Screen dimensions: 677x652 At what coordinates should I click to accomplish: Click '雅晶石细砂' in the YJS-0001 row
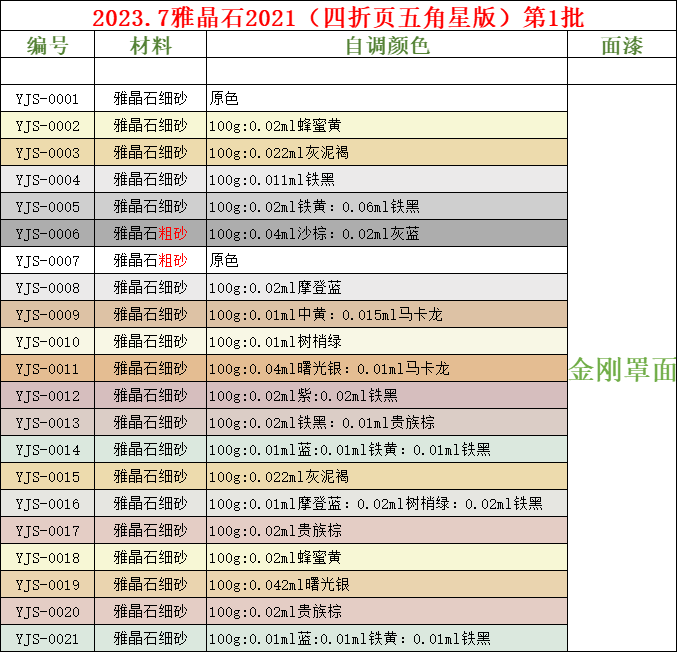pos(151,98)
